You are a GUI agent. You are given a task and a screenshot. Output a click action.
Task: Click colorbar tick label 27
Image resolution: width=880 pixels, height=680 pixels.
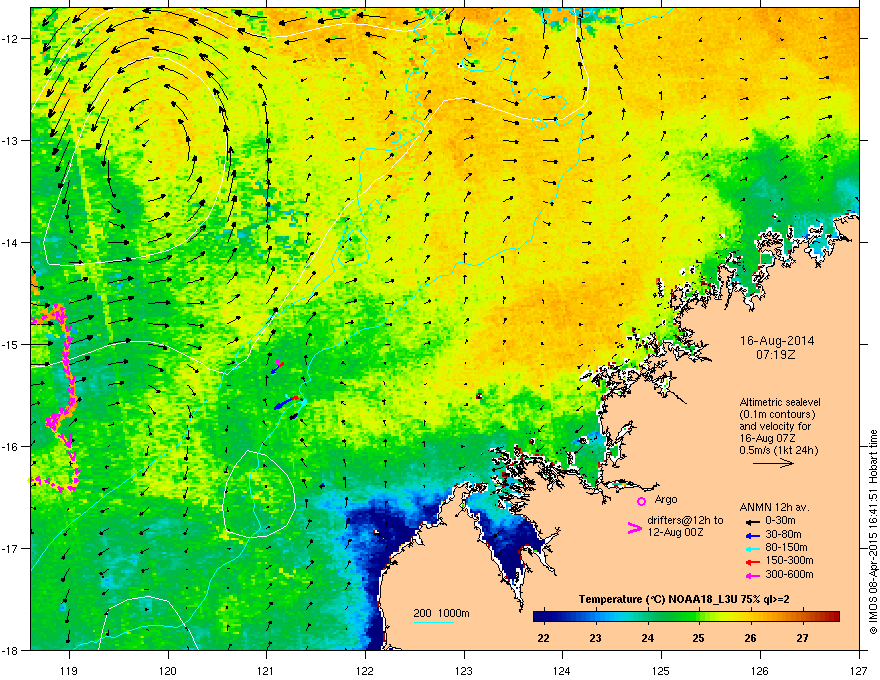[803, 638]
